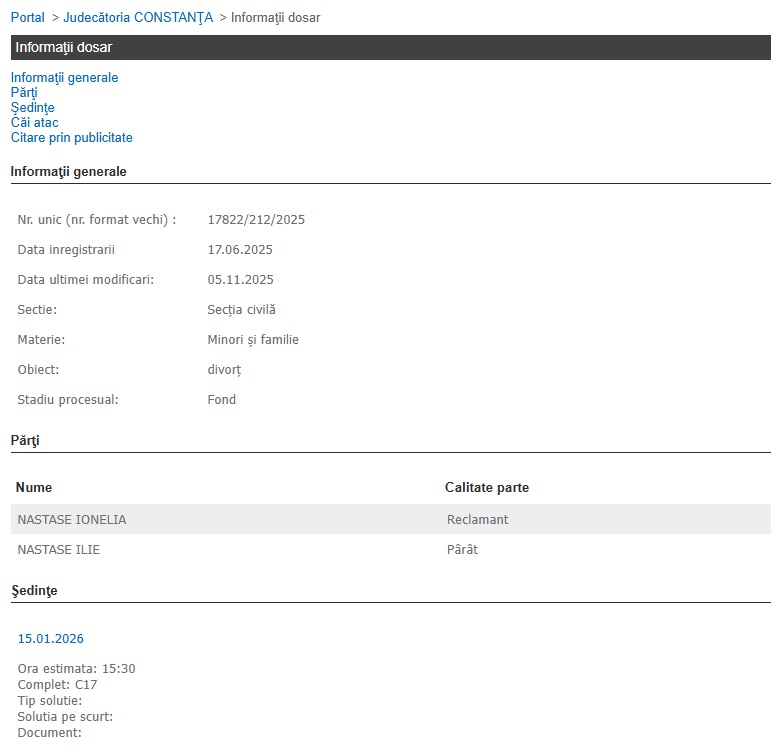Click the Părţi link in the navigation list
783x754 pixels.
(x=24, y=93)
